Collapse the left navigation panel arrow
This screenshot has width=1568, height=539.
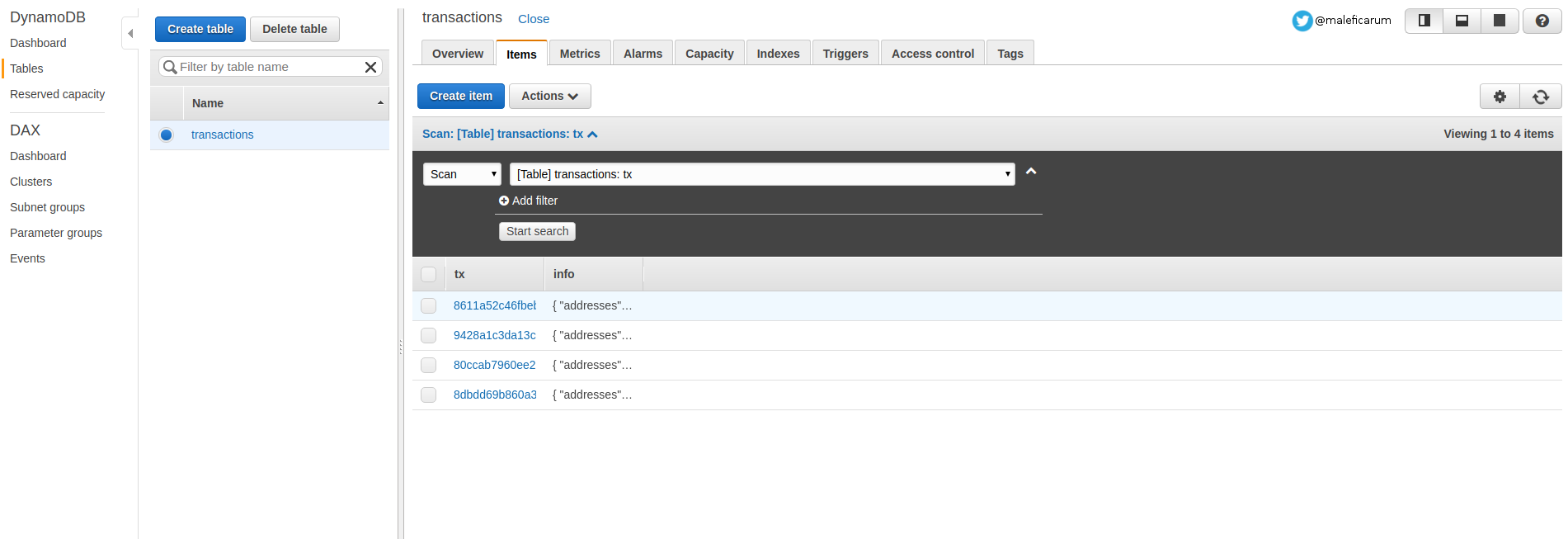coord(130,33)
